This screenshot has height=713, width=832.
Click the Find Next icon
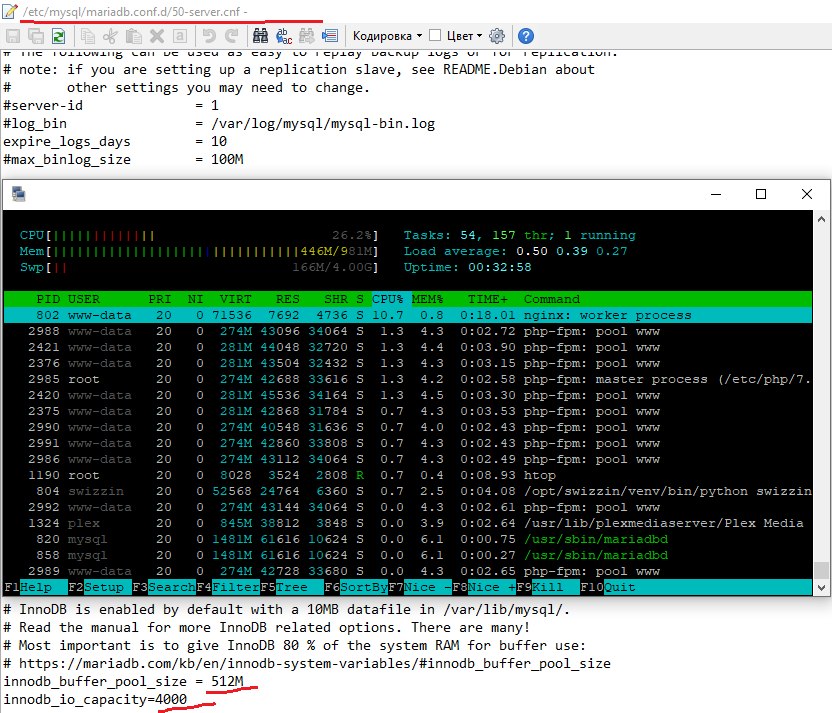[307, 36]
